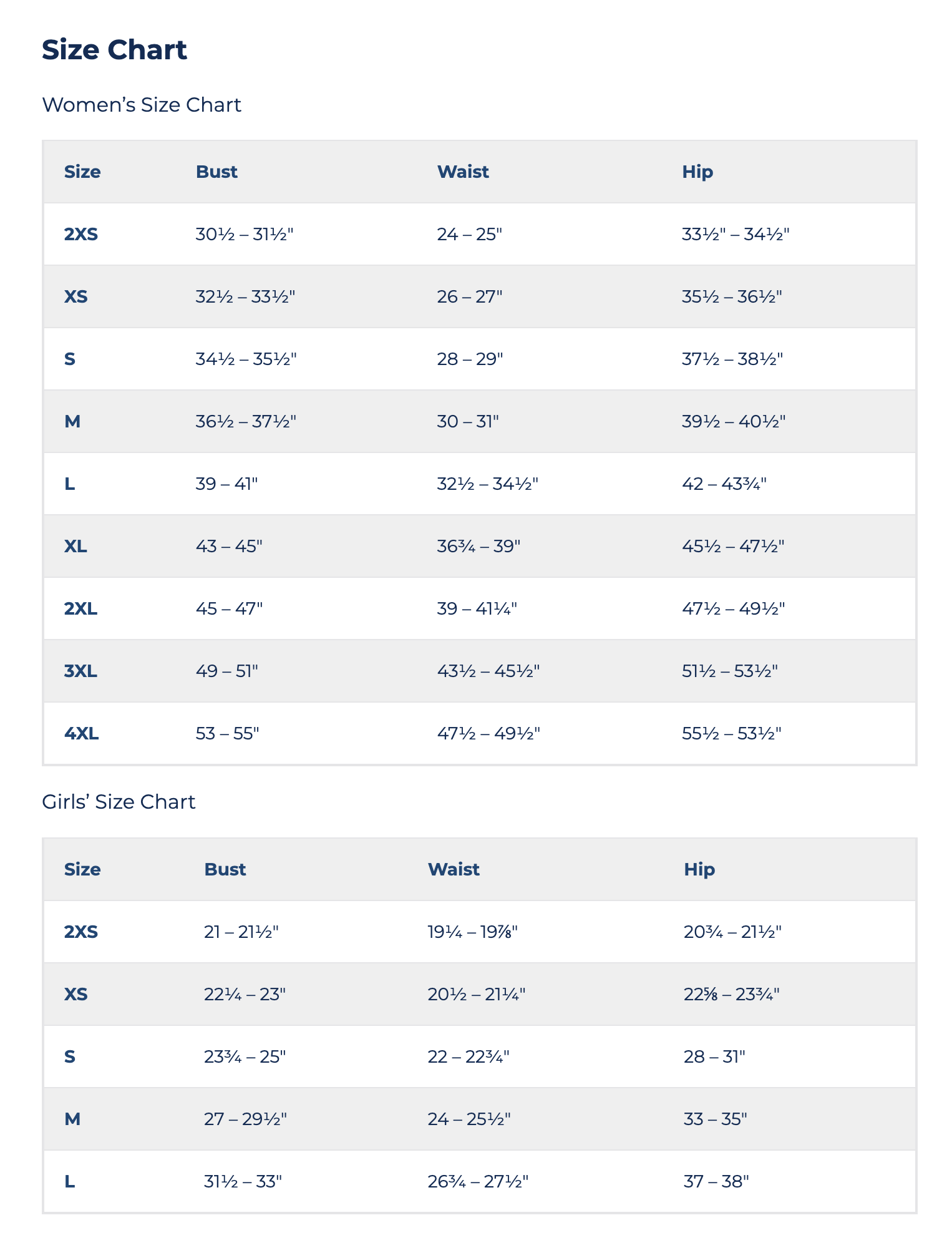Click the girls' Hip column header
This screenshot has height=1258, width=952.
(x=699, y=869)
